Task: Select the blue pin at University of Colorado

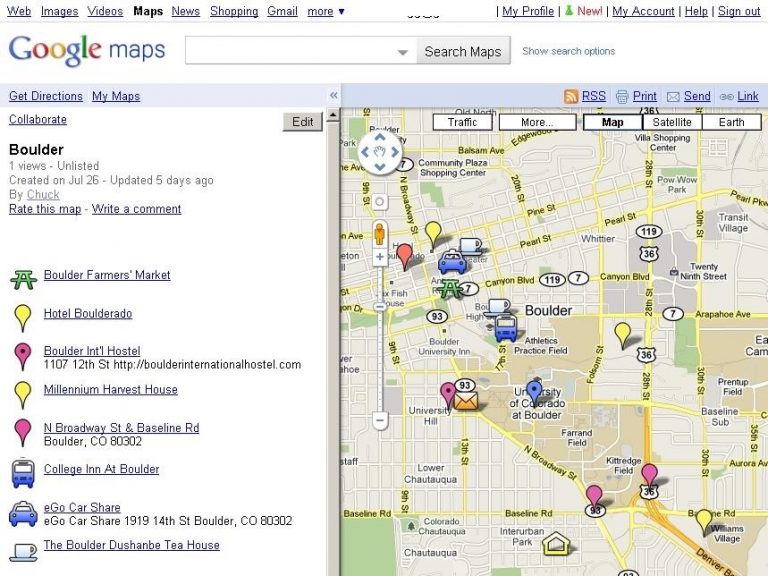Action: (534, 394)
